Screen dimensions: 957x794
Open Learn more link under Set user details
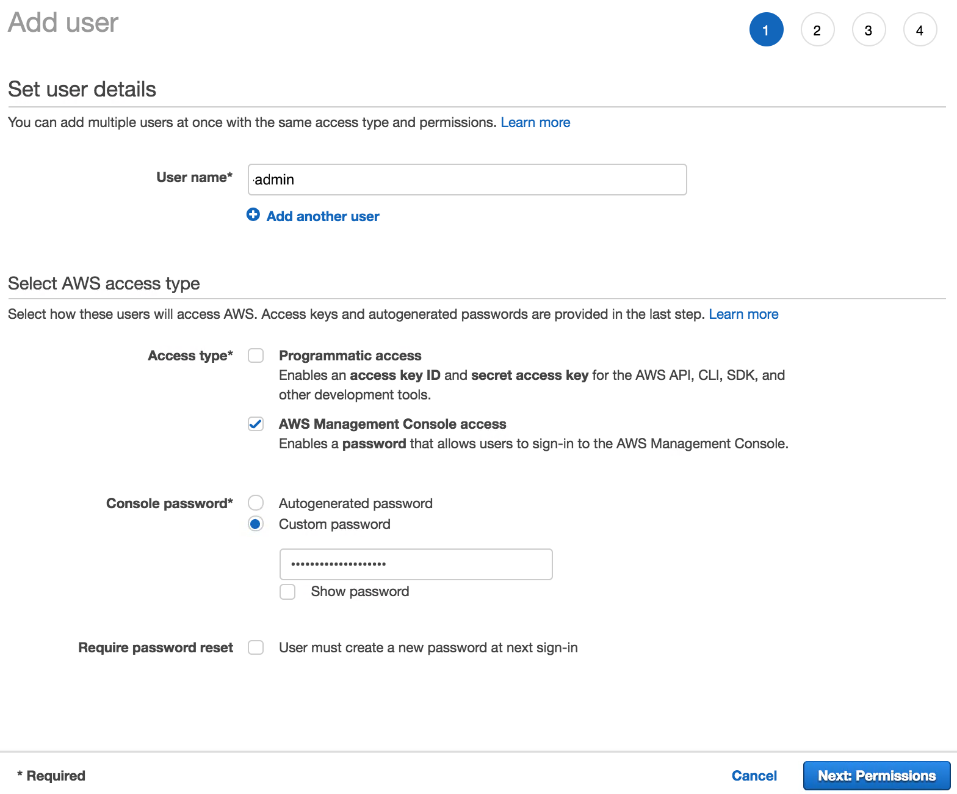coord(535,123)
